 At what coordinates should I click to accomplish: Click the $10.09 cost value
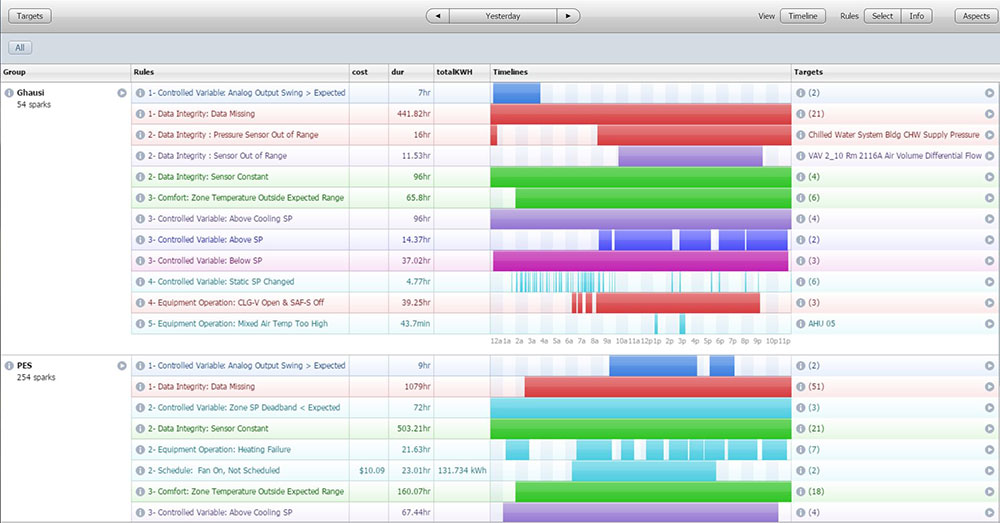pyautogui.click(x=372, y=470)
